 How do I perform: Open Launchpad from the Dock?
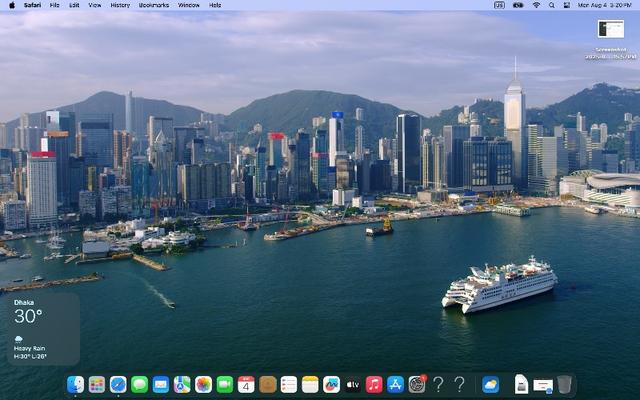coord(97,384)
